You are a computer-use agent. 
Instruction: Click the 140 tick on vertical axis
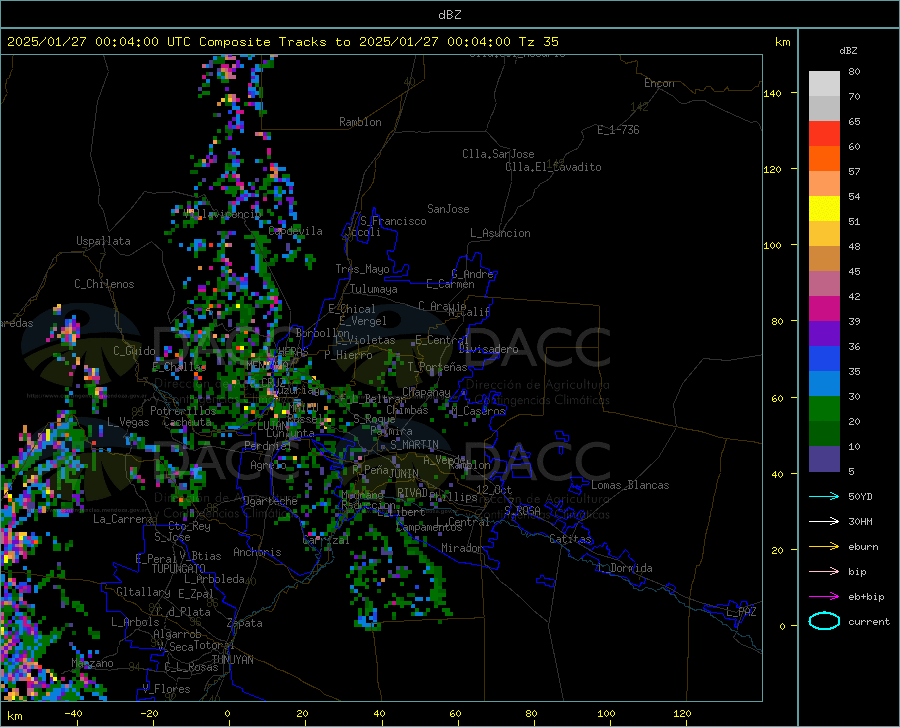(x=772, y=93)
